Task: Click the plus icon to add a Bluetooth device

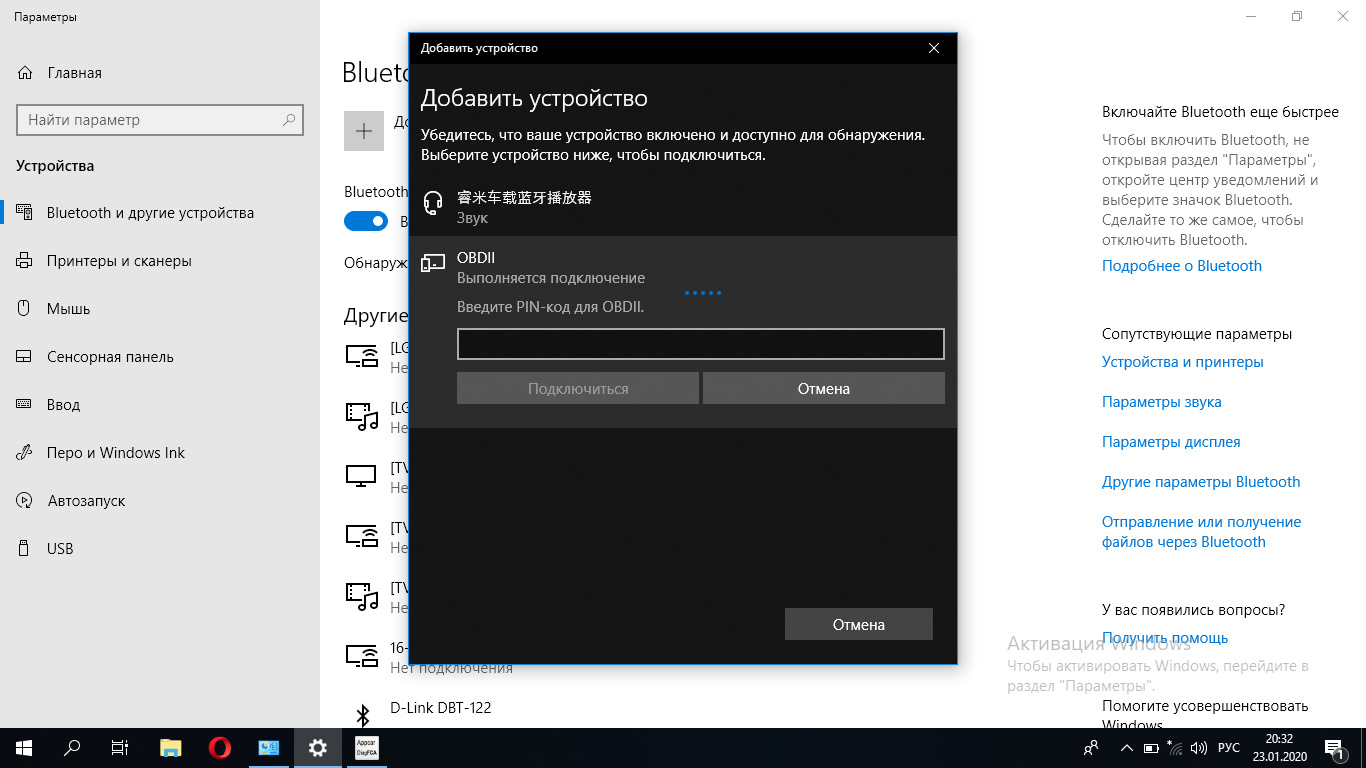Action: point(364,131)
